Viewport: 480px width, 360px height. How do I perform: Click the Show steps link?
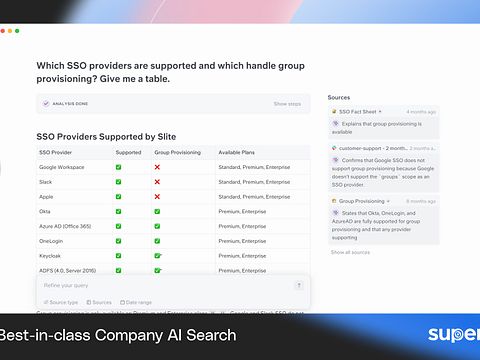[x=287, y=104]
